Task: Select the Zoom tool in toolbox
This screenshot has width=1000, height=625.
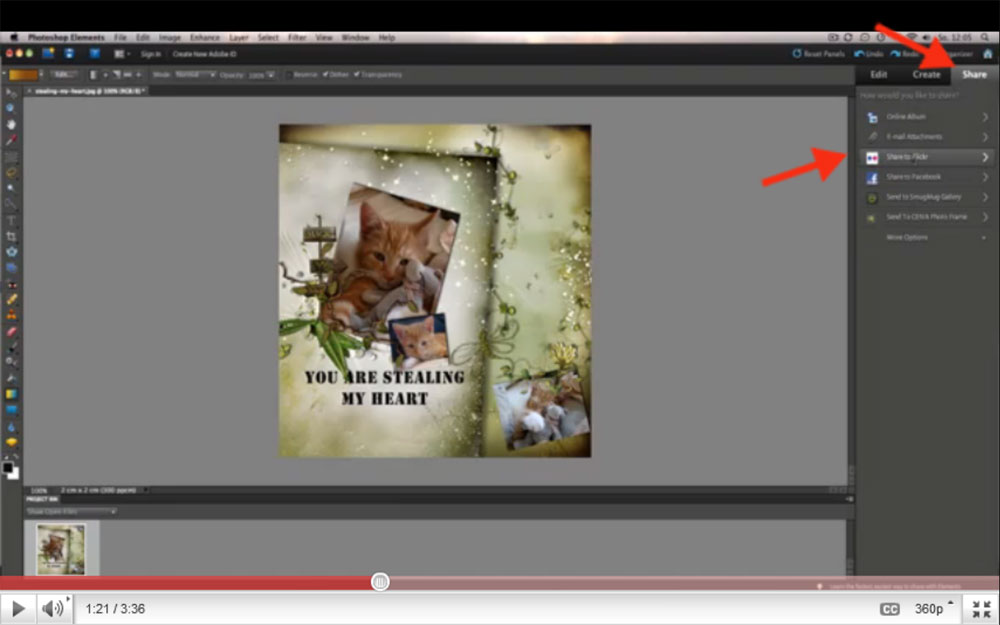Action: [x=11, y=108]
